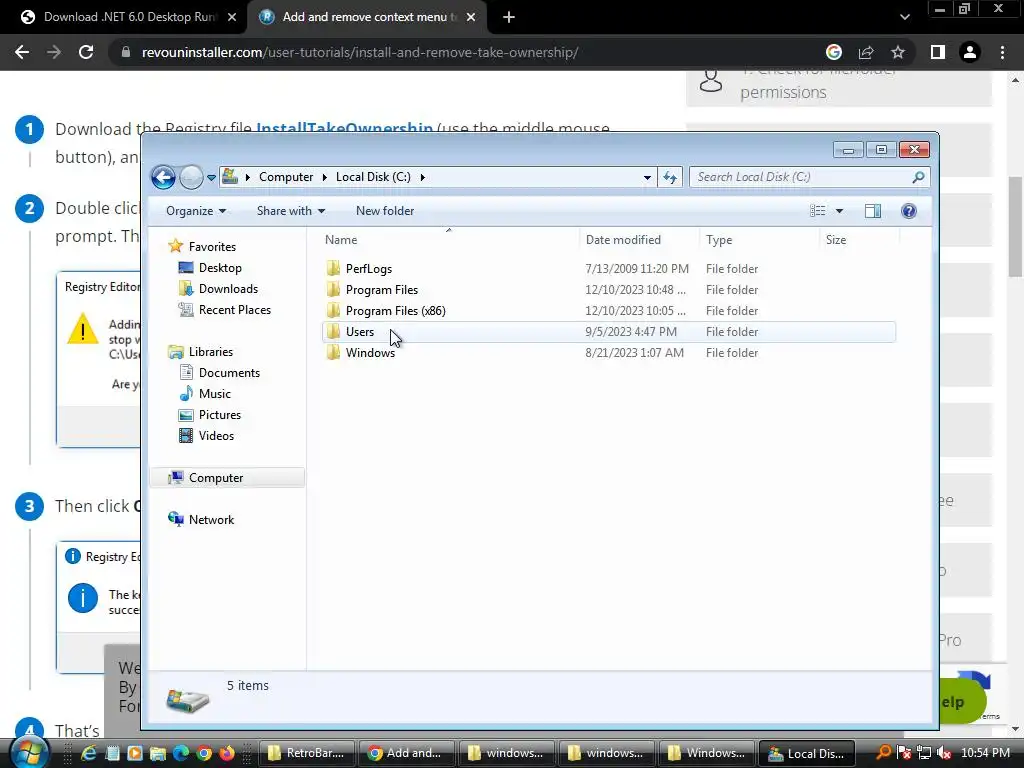
Task: Open the browser tab search dropdown
Action: [x=904, y=17]
